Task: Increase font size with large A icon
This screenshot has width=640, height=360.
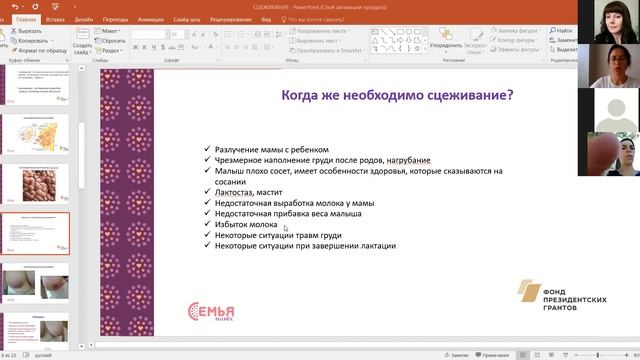Action: point(194,35)
